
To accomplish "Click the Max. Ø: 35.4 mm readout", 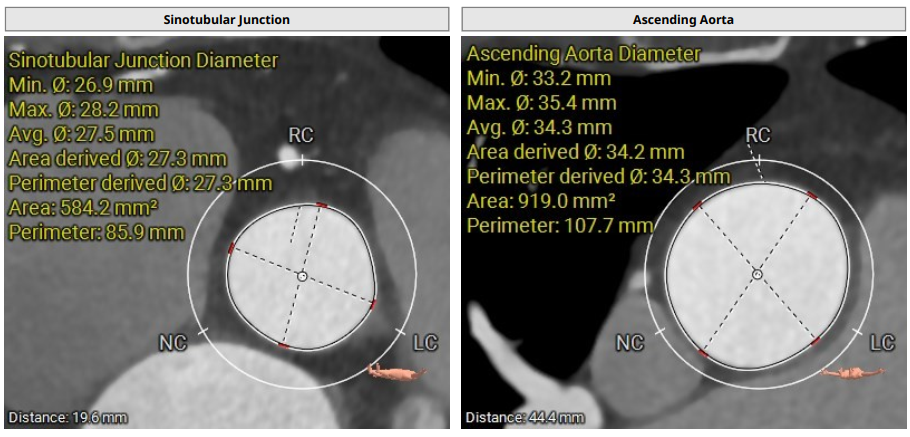I will tap(541, 103).
